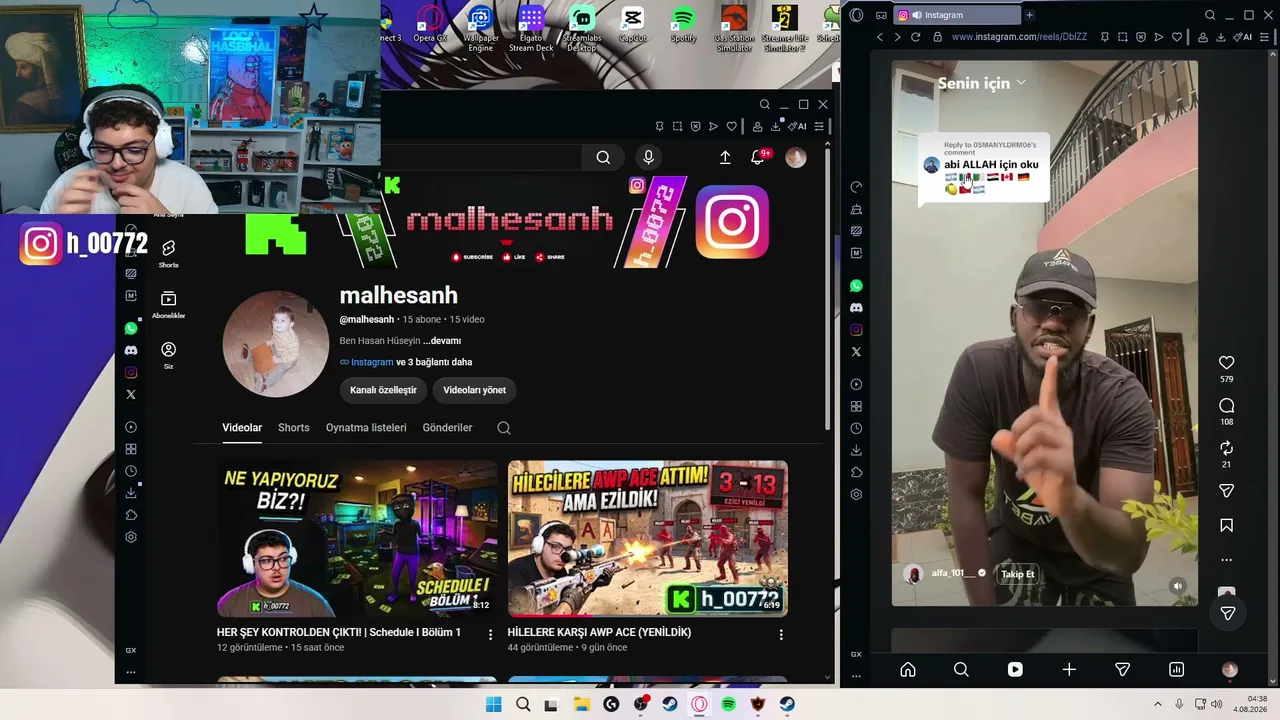Open more options for Schedule I Bölüm 1 video
This screenshot has height=720, width=1280.
pyautogui.click(x=490, y=634)
